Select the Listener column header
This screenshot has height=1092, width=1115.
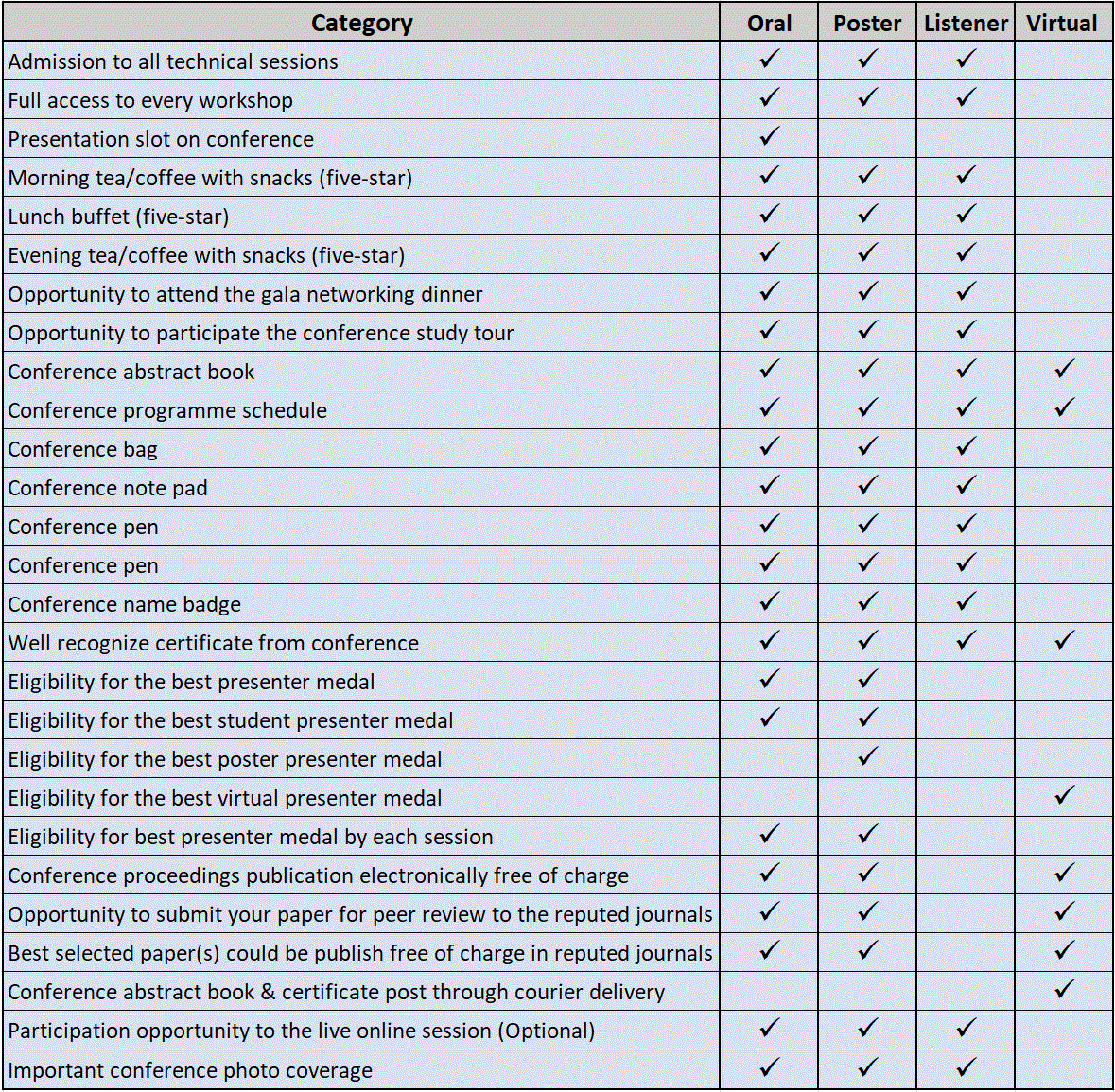[966, 23]
